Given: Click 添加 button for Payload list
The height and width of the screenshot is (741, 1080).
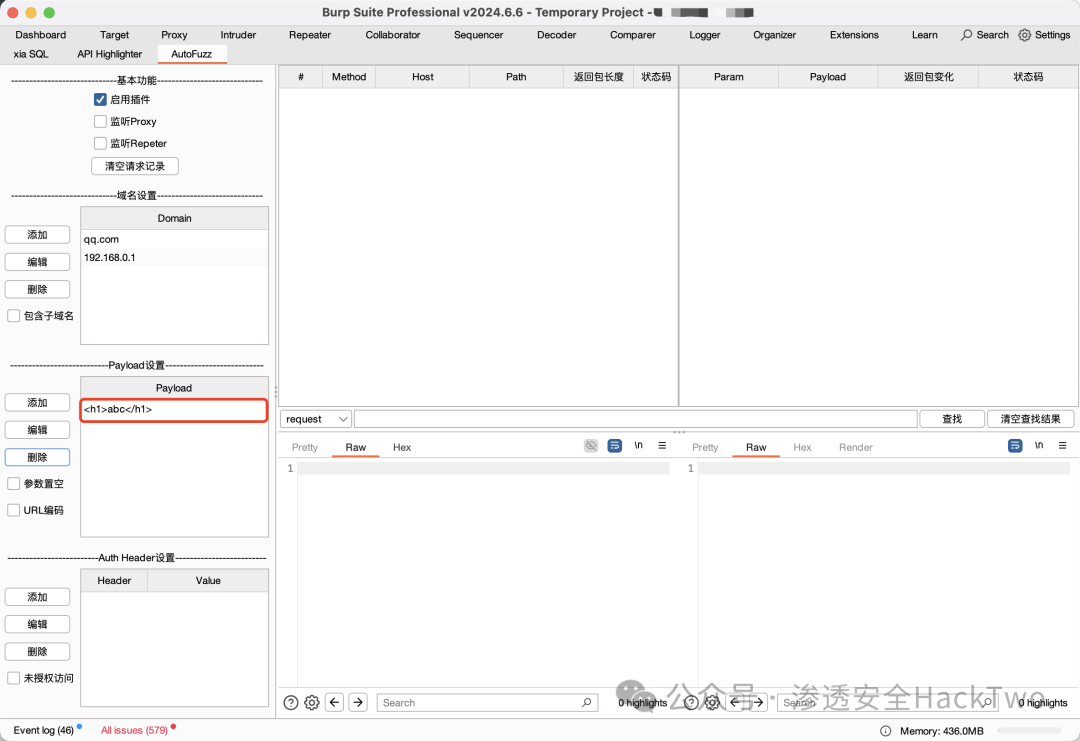Looking at the screenshot, I should pos(37,402).
